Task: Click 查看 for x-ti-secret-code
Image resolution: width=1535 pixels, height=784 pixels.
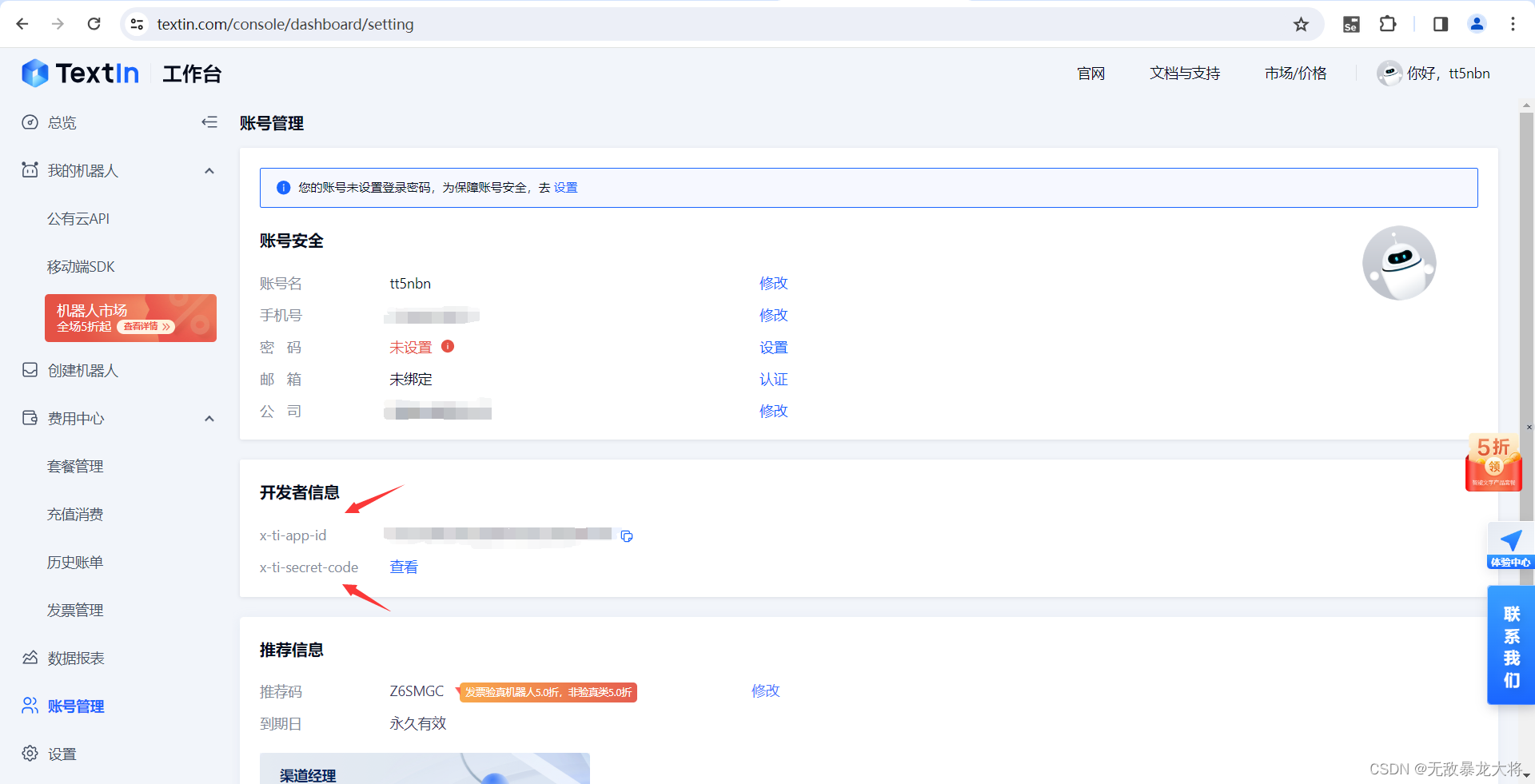Action: [x=404, y=567]
